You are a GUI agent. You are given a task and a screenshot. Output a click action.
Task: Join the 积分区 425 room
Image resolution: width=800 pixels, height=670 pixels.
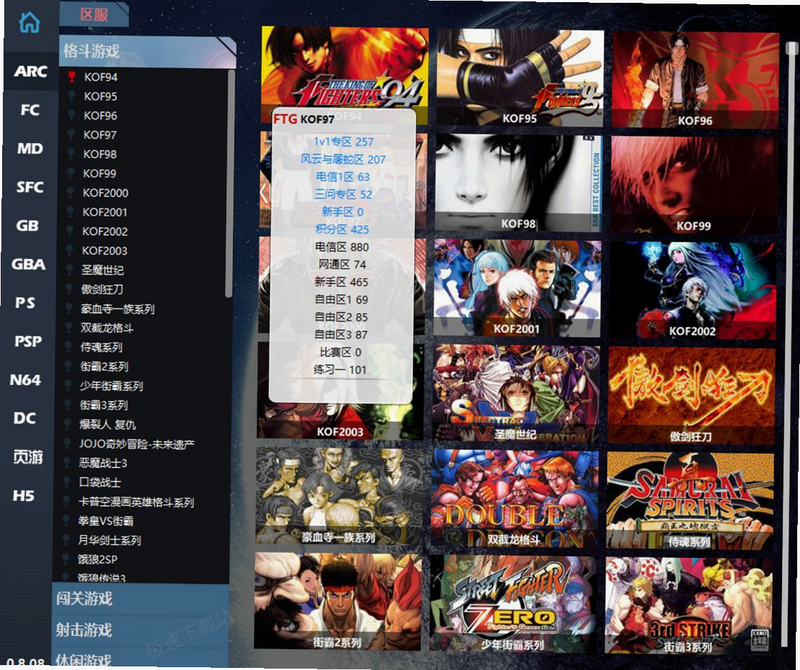pos(342,229)
